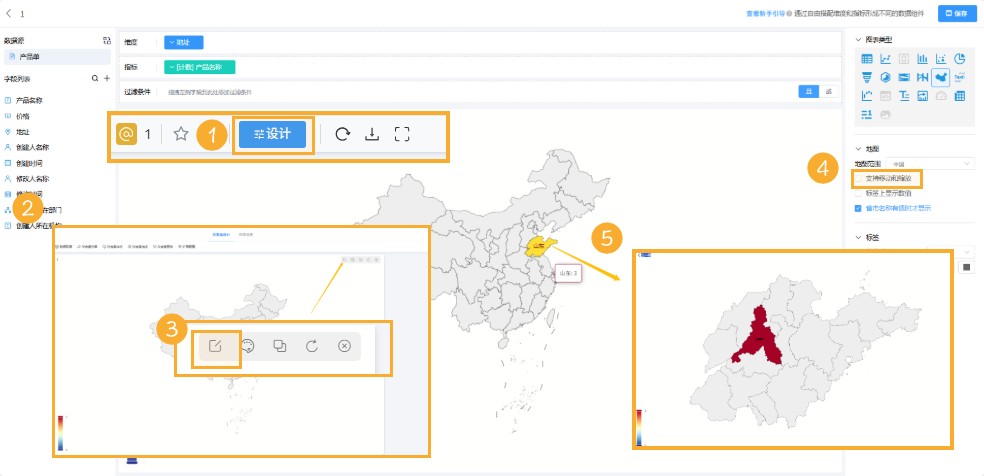This screenshot has height=476, width=984.
Task: Click the edit icon in floating toolbar
Action: click(x=214, y=345)
